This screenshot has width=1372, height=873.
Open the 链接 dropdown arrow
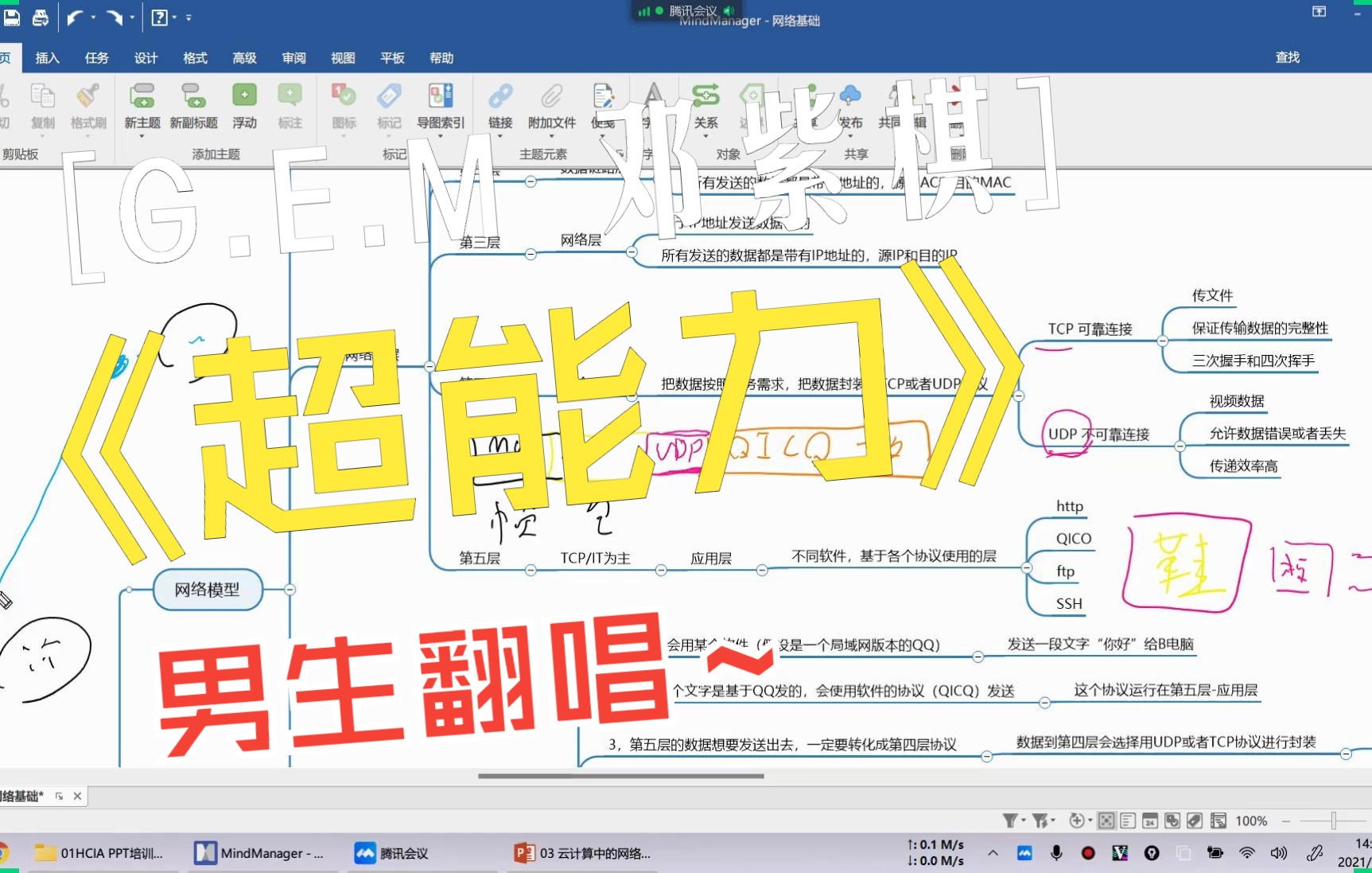click(x=500, y=137)
